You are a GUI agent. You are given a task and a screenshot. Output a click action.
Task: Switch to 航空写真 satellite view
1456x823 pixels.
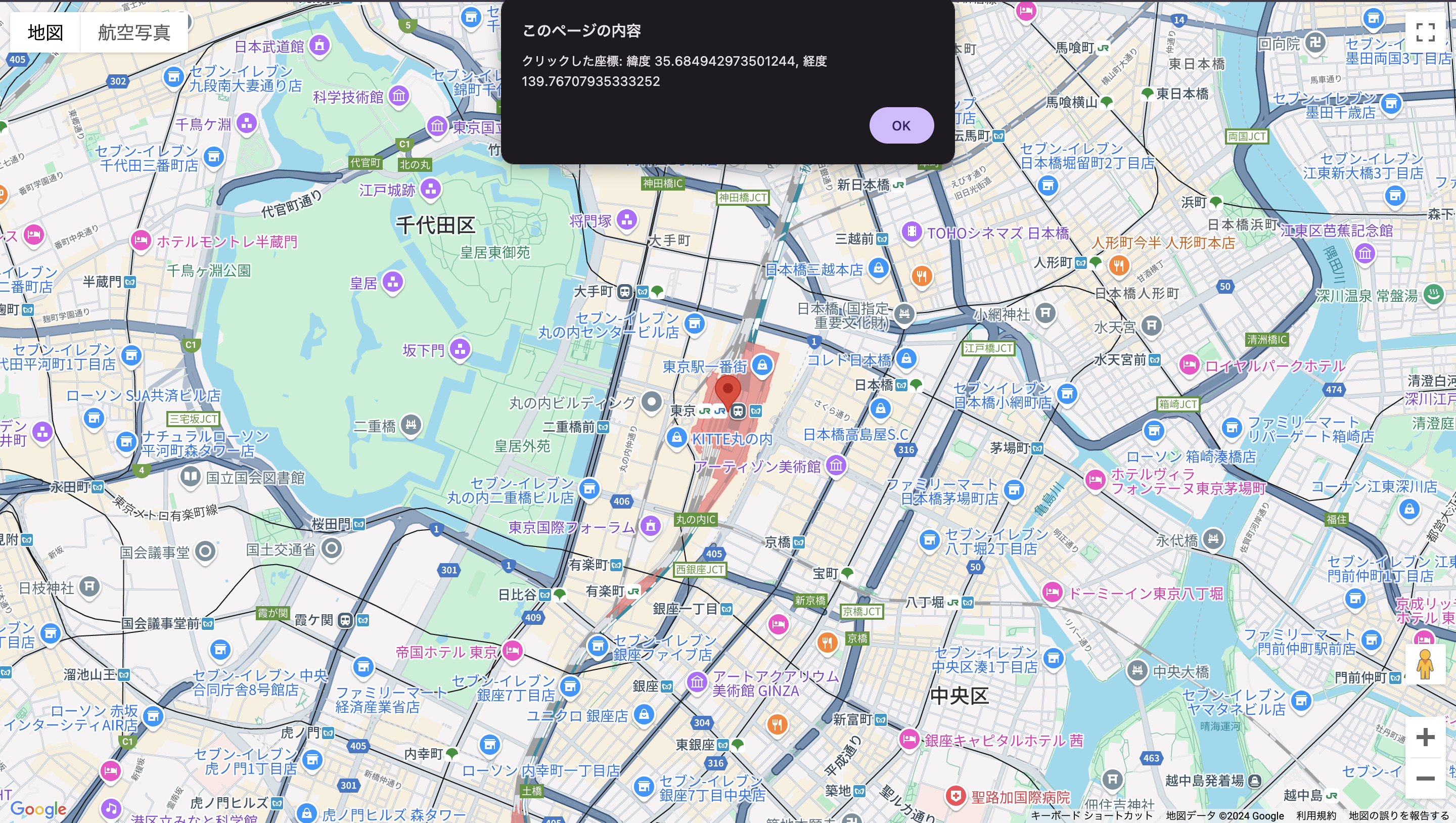133,32
